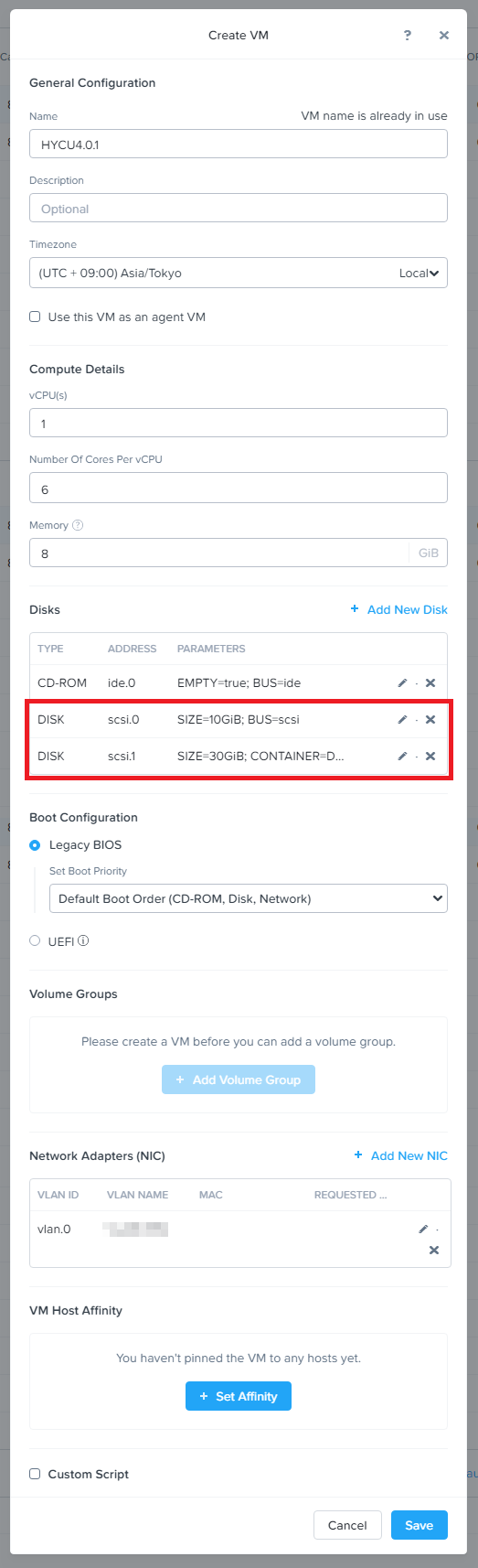Tick the Custom Script checkbox
The width and height of the screenshot is (478, 1568).
[35, 1474]
